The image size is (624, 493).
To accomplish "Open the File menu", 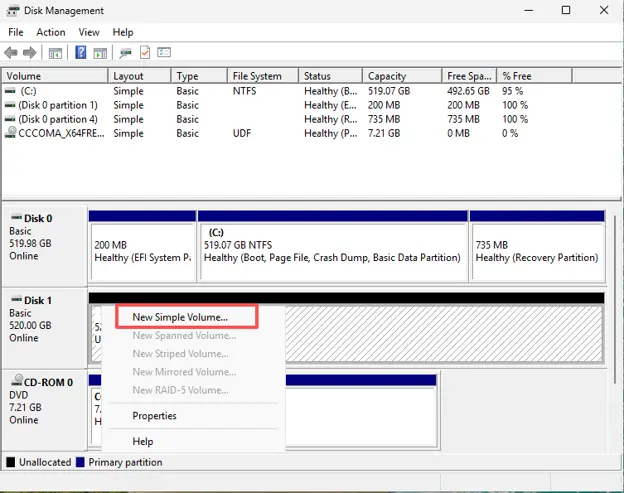I will click(16, 32).
